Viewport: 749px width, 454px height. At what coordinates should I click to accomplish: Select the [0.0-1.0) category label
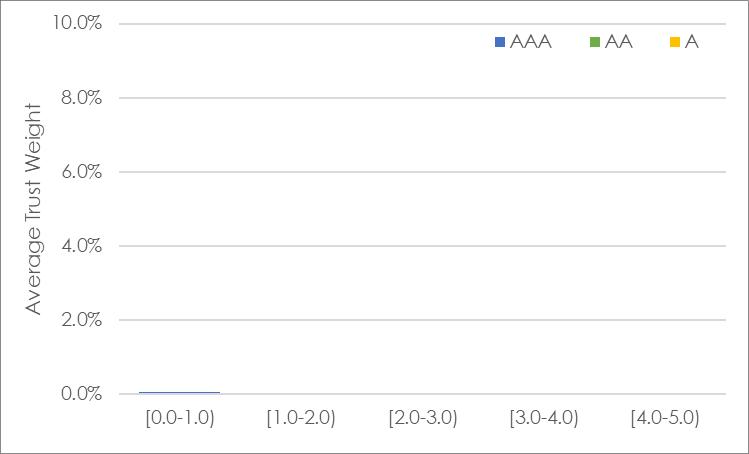[180, 418]
